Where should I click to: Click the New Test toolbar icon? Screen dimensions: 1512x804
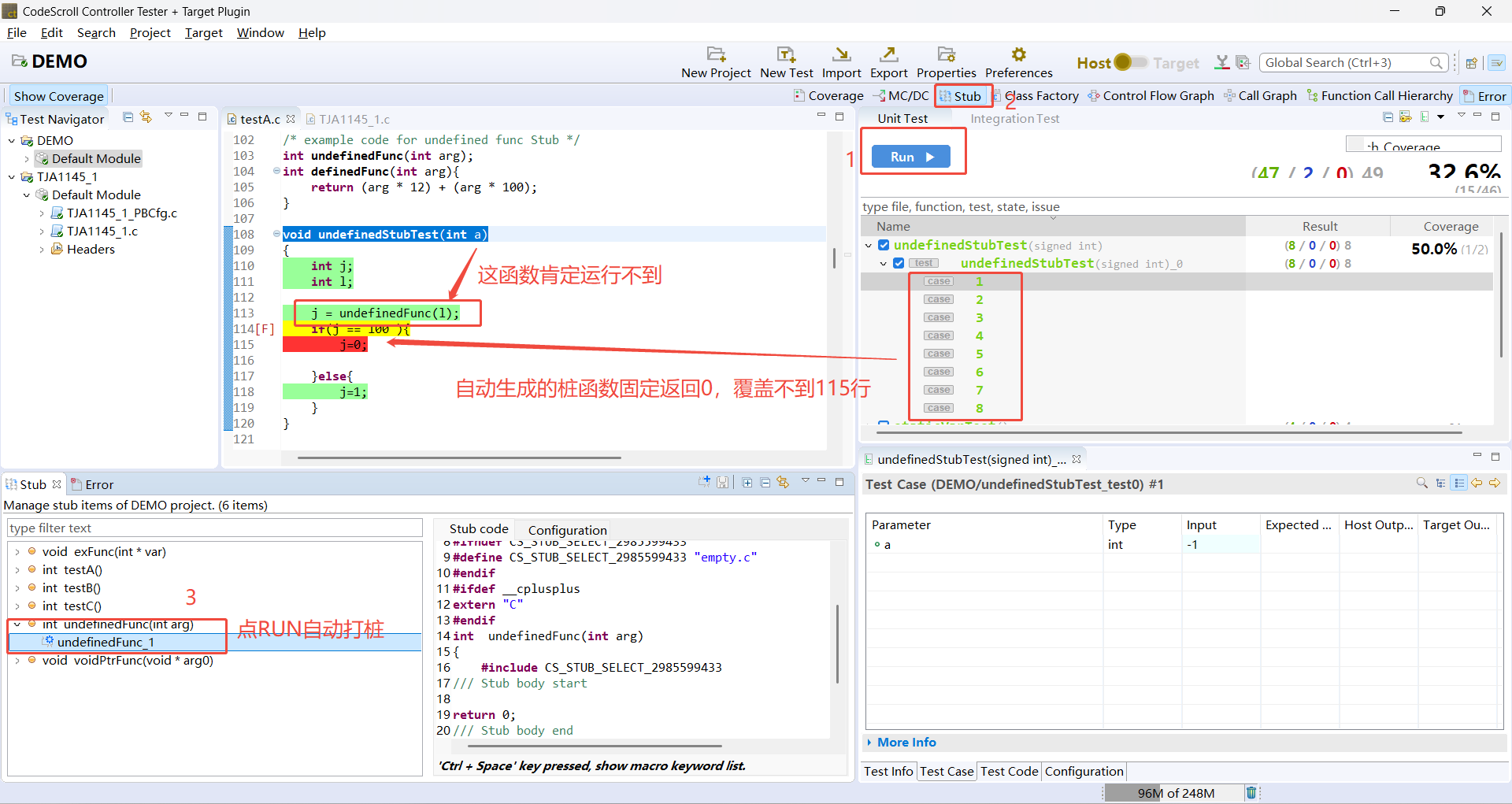[786, 54]
